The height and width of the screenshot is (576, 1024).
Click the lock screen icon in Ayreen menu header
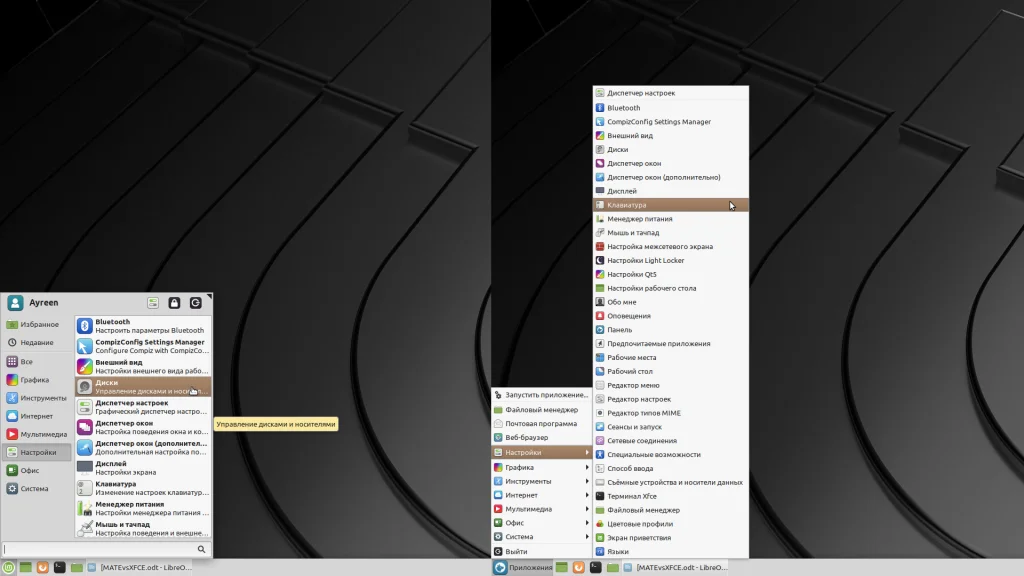click(174, 303)
